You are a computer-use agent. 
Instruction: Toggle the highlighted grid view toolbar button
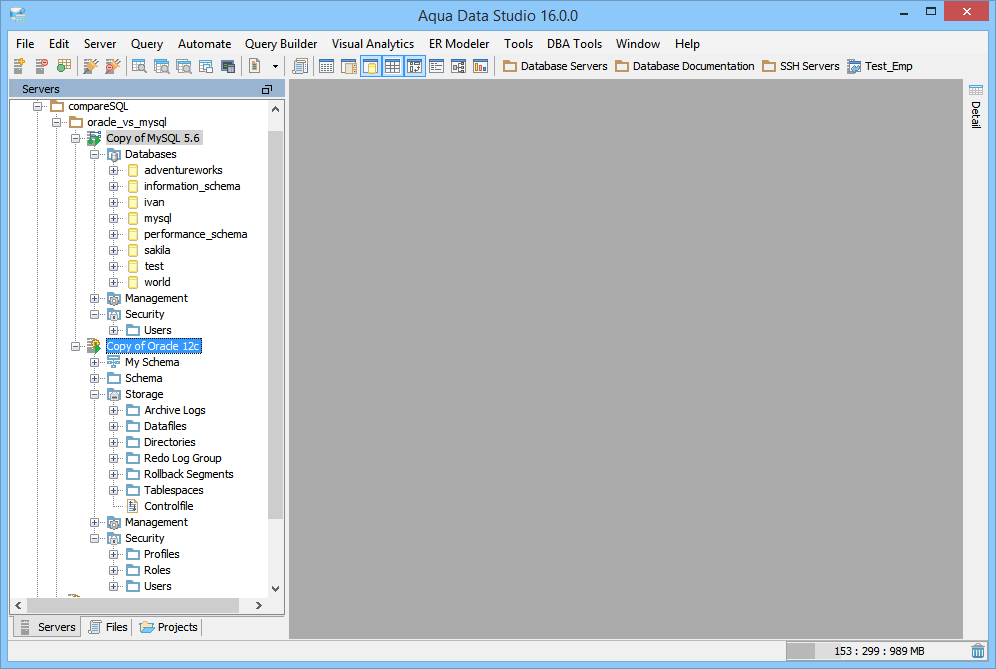pyautogui.click(x=393, y=65)
